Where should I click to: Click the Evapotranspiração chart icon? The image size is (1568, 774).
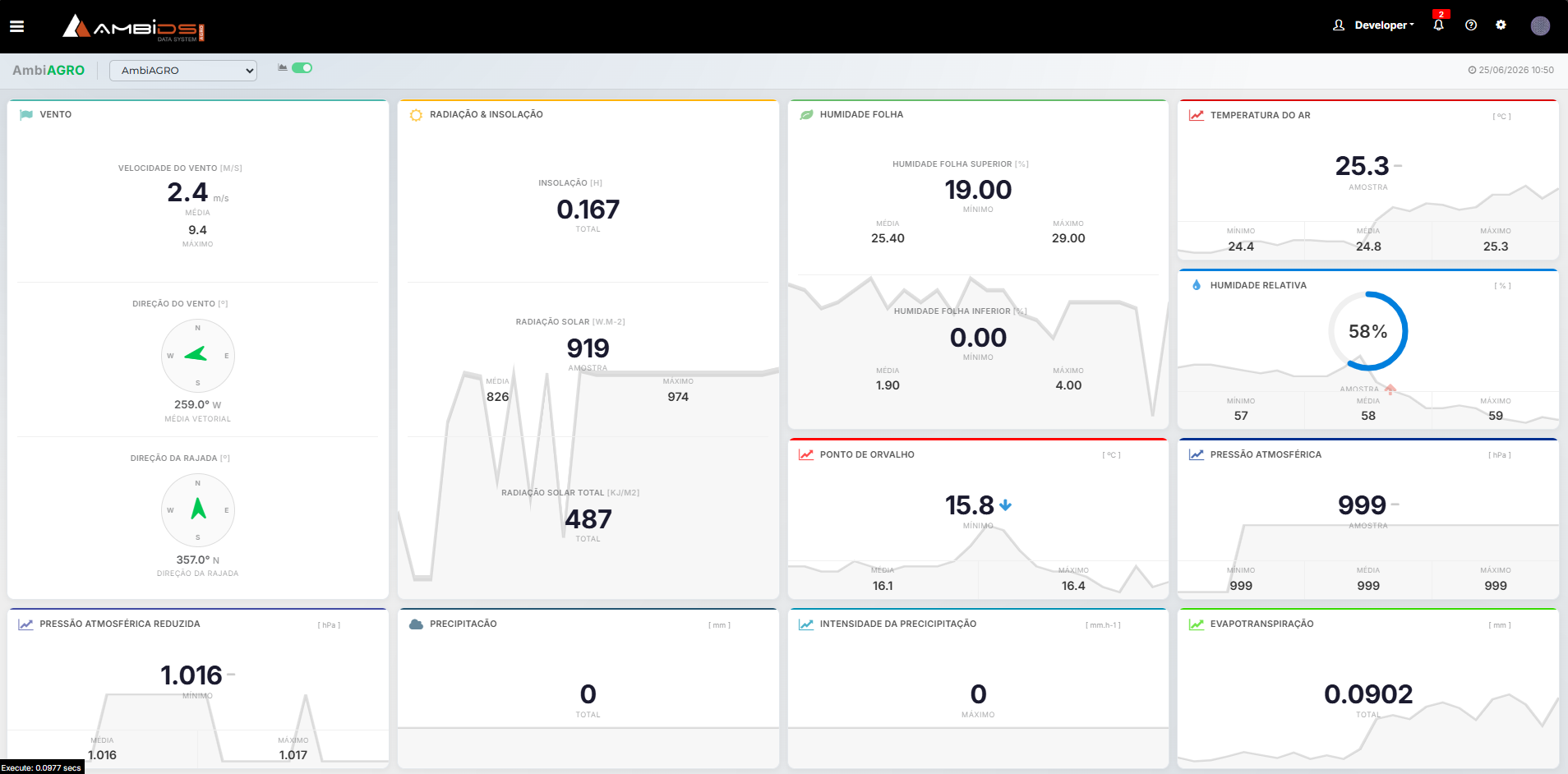click(x=1197, y=624)
